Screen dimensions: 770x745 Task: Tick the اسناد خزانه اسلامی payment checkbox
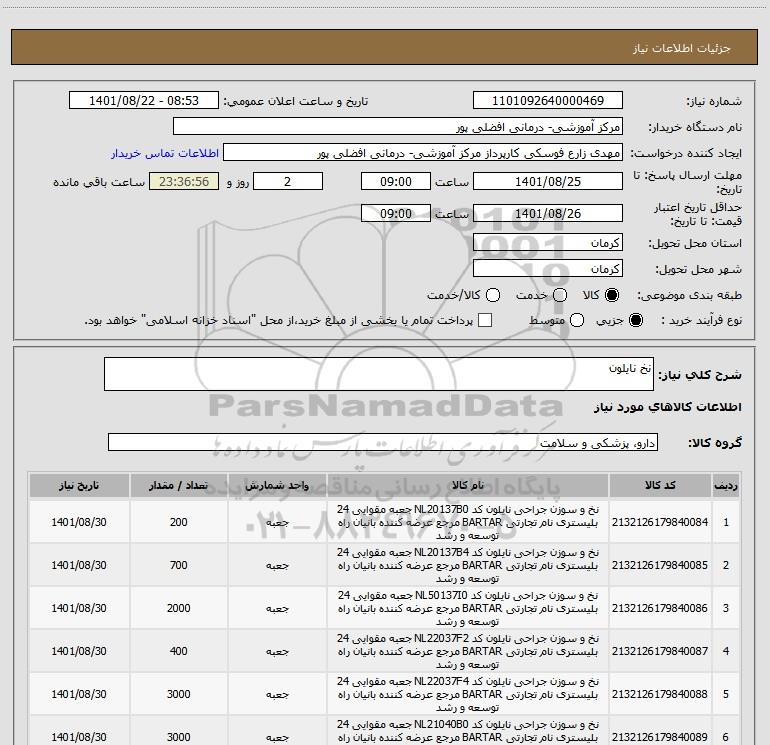pos(485,321)
